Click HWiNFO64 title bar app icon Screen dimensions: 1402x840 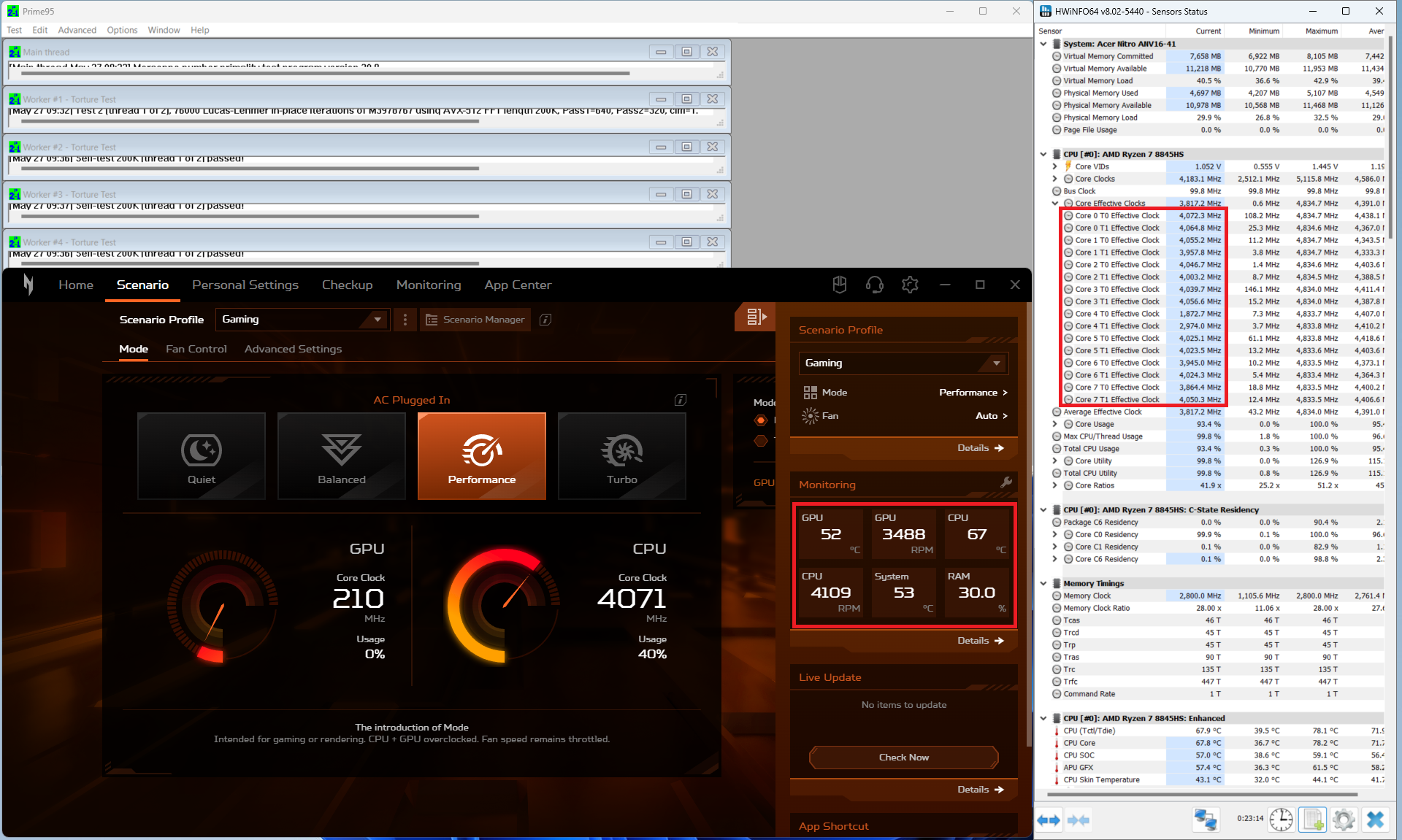(x=1046, y=11)
